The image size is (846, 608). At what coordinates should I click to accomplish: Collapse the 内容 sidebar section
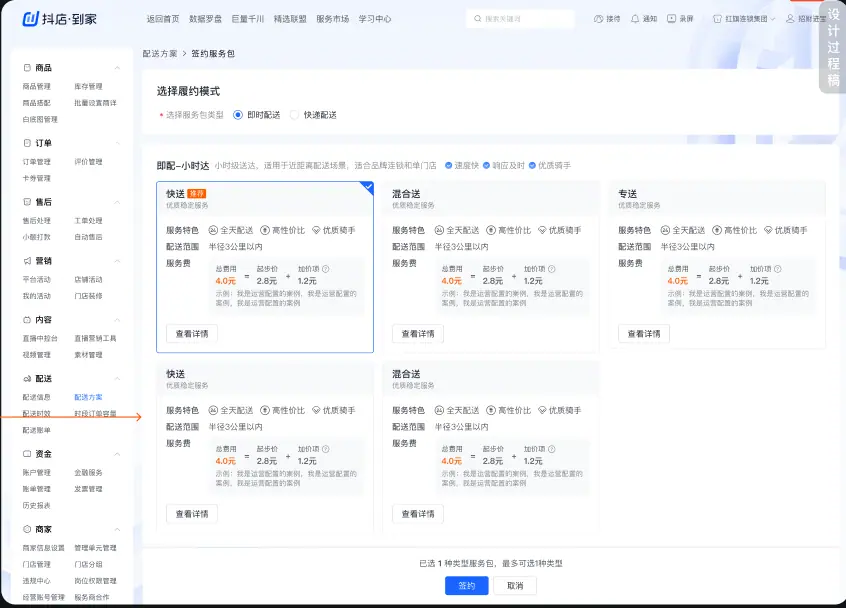pyautogui.click(x=117, y=320)
